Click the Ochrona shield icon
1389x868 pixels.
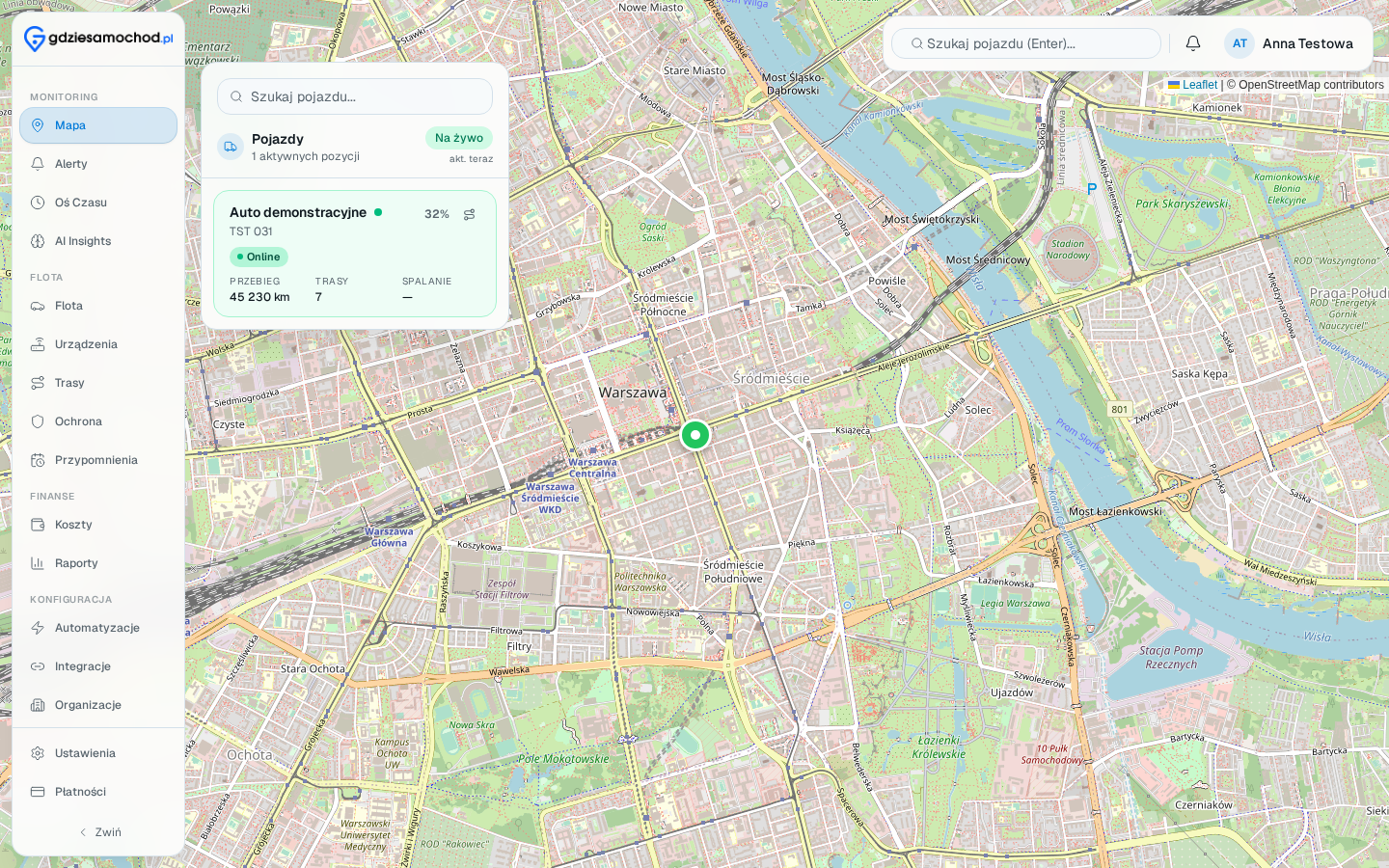(38, 421)
